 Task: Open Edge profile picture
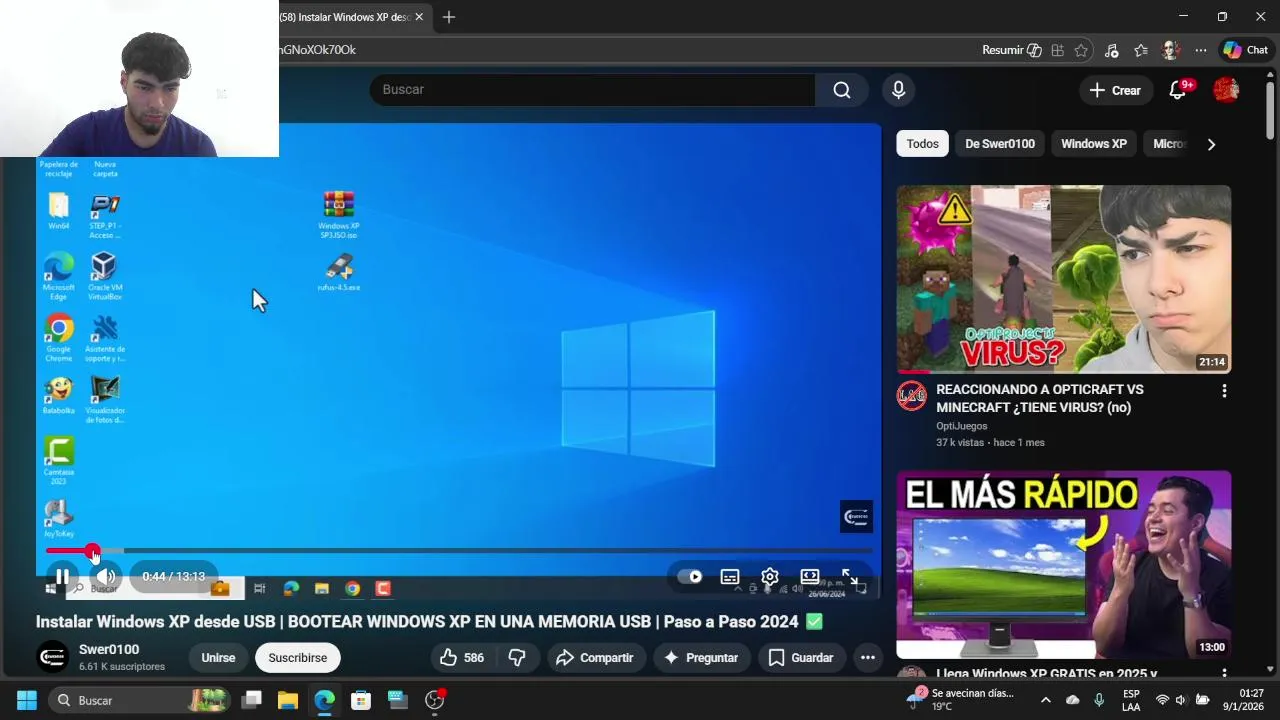tap(1171, 50)
